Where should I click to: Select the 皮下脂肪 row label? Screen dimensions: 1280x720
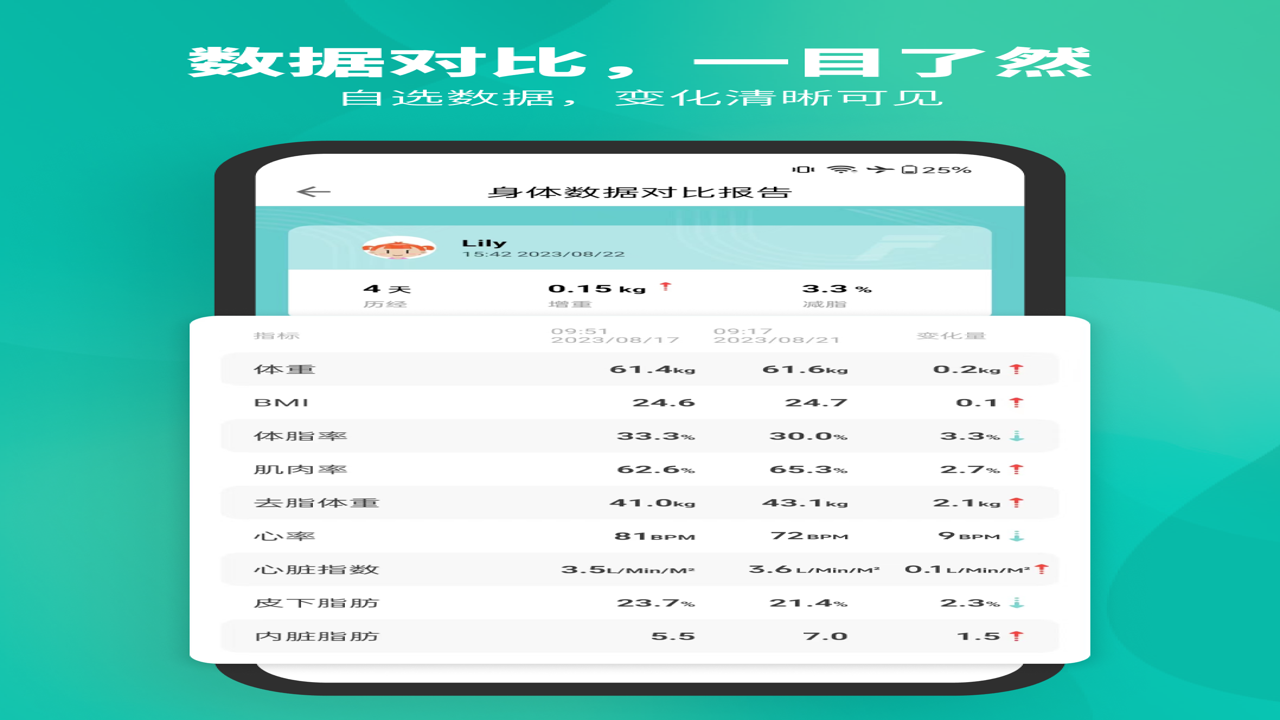316,603
